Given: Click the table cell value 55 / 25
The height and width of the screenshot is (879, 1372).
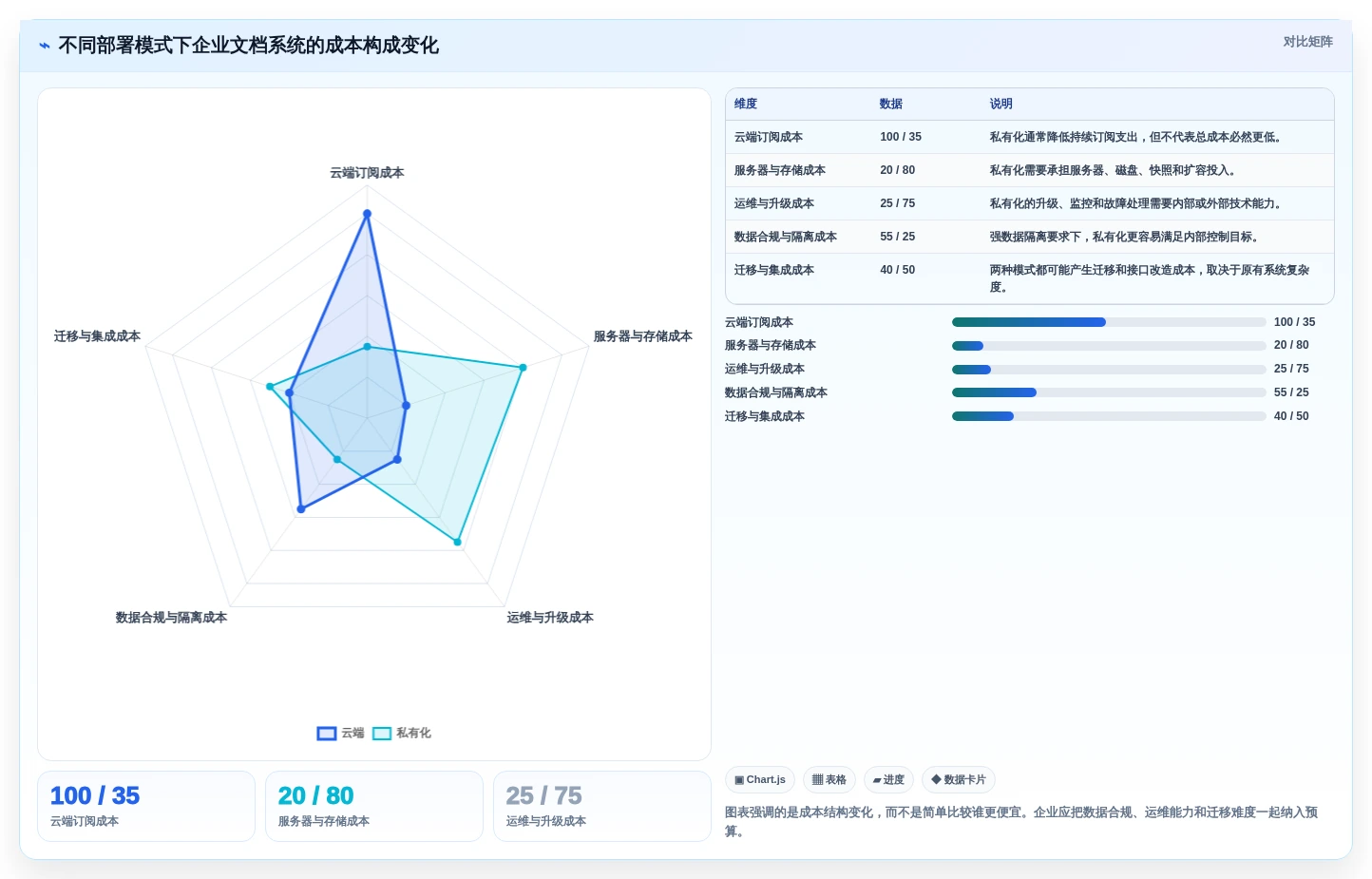Looking at the screenshot, I should (898, 237).
